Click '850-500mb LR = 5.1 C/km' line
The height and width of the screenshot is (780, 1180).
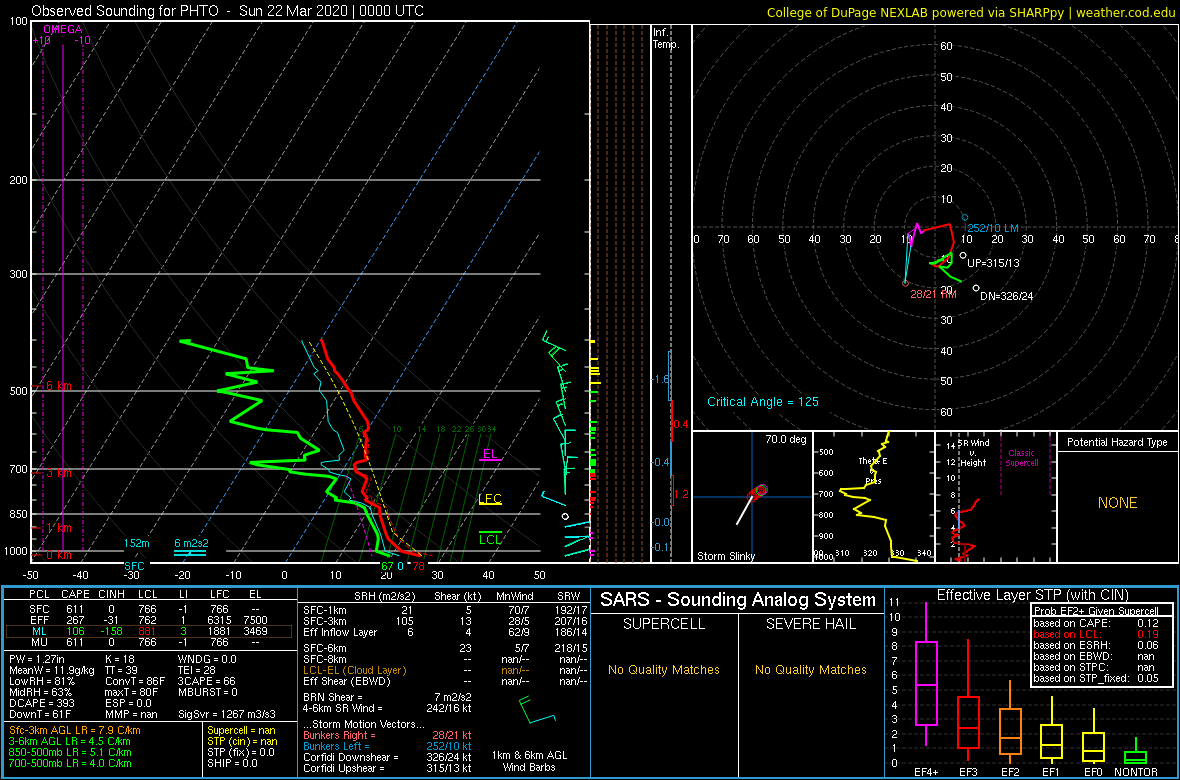click(70, 751)
